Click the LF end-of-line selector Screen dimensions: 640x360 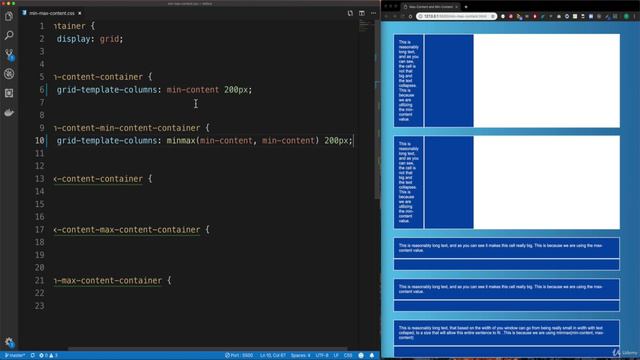pos(336,356)
